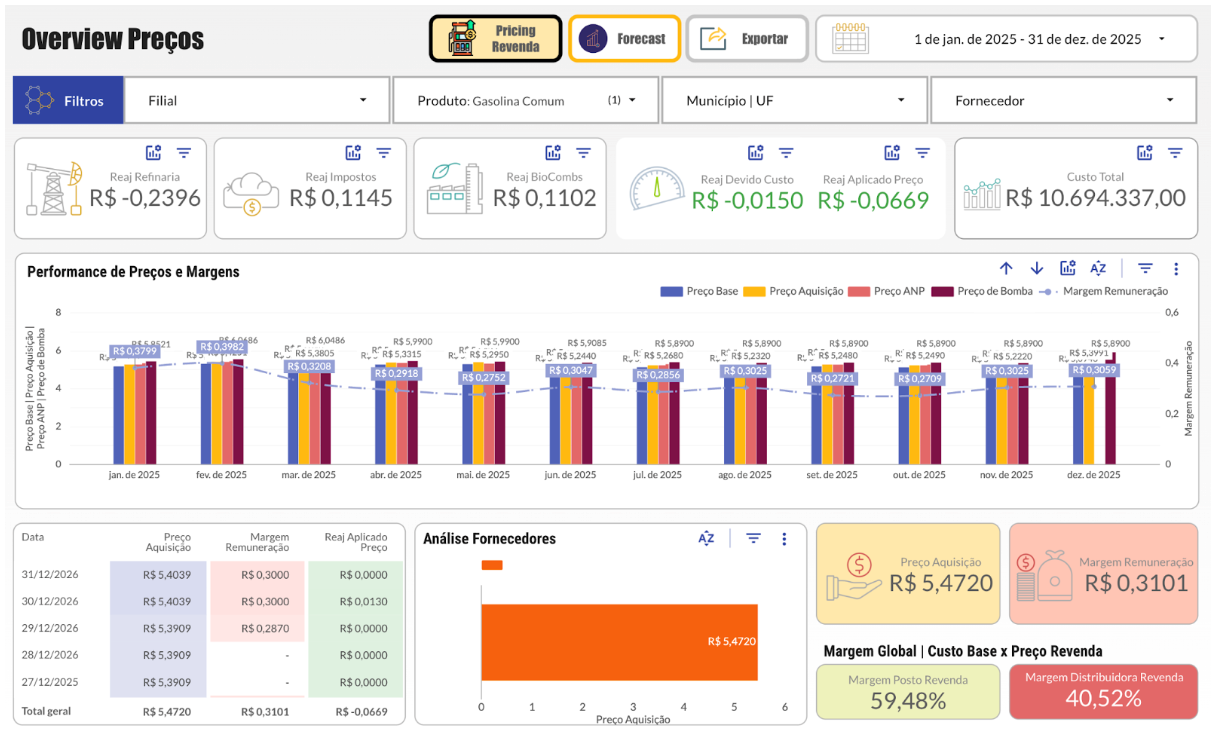The height and width of the screenshot is (739, 1211).
Task: Click the A-Z sort icon in Análise Fornecedores
Action: pyautogui.click(x=706, y=539)
